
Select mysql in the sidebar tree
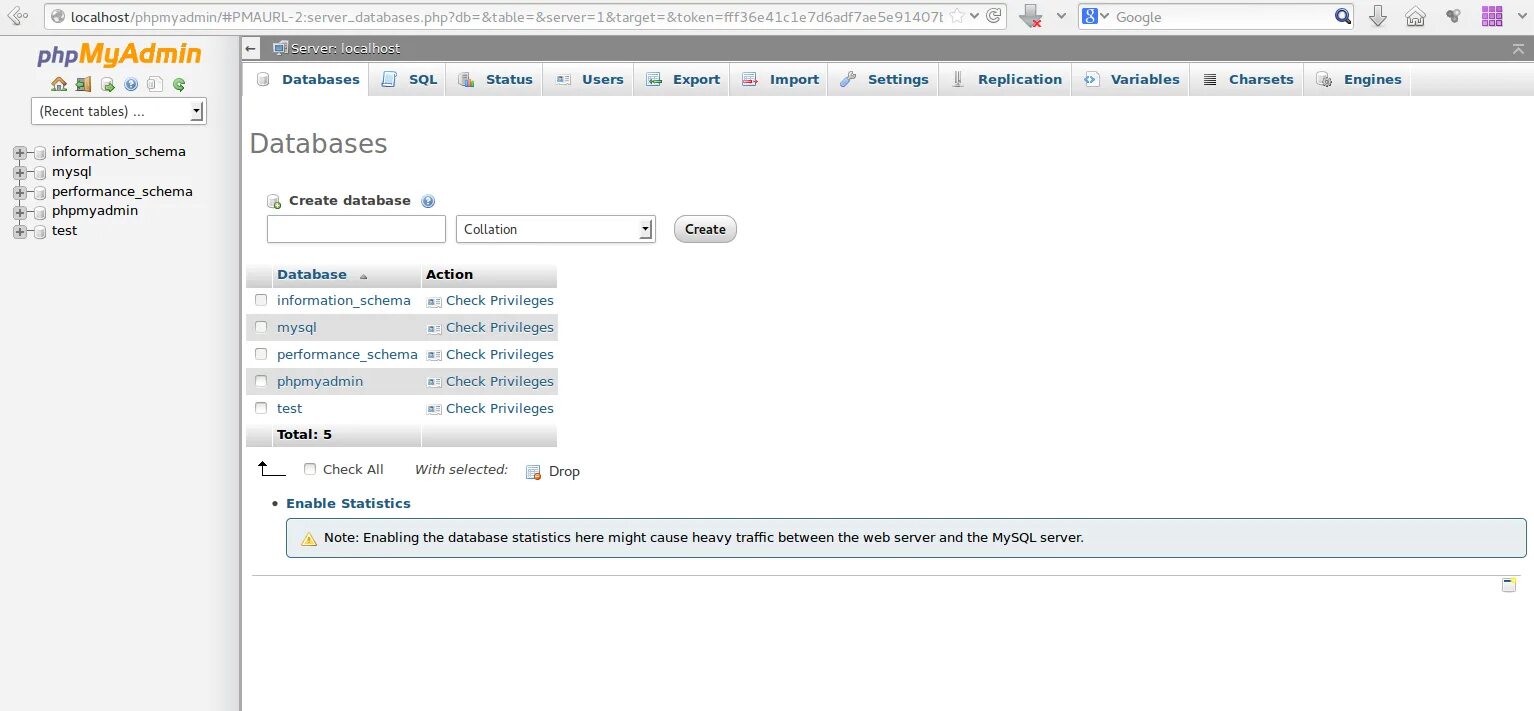tap(72, 172)
